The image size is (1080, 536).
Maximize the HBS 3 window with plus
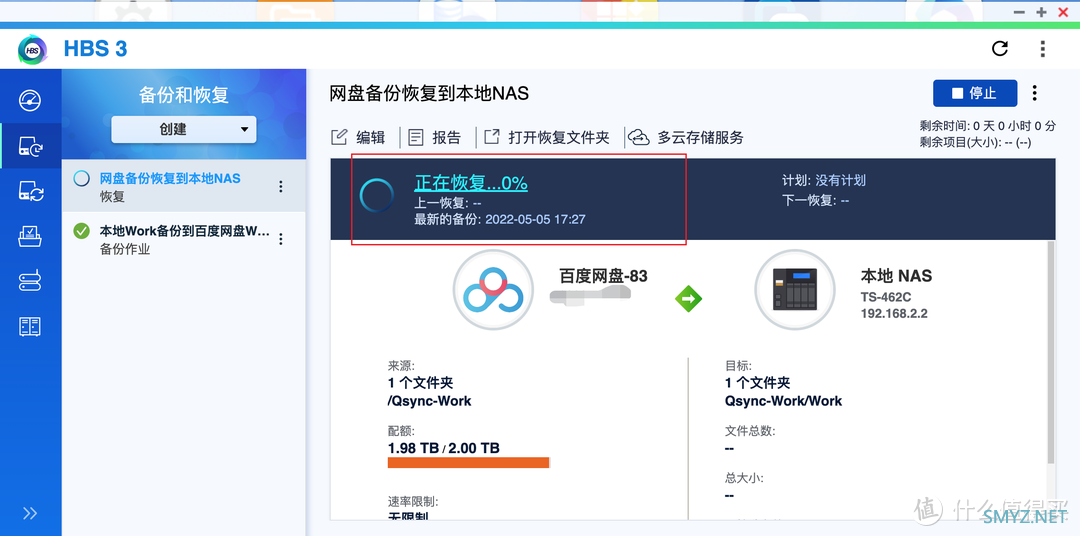pos(1041,12)
